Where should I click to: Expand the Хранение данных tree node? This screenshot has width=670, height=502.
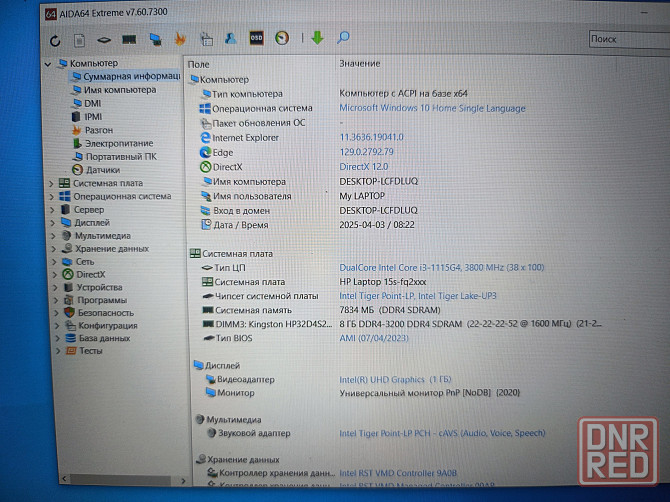coord(54,249)
